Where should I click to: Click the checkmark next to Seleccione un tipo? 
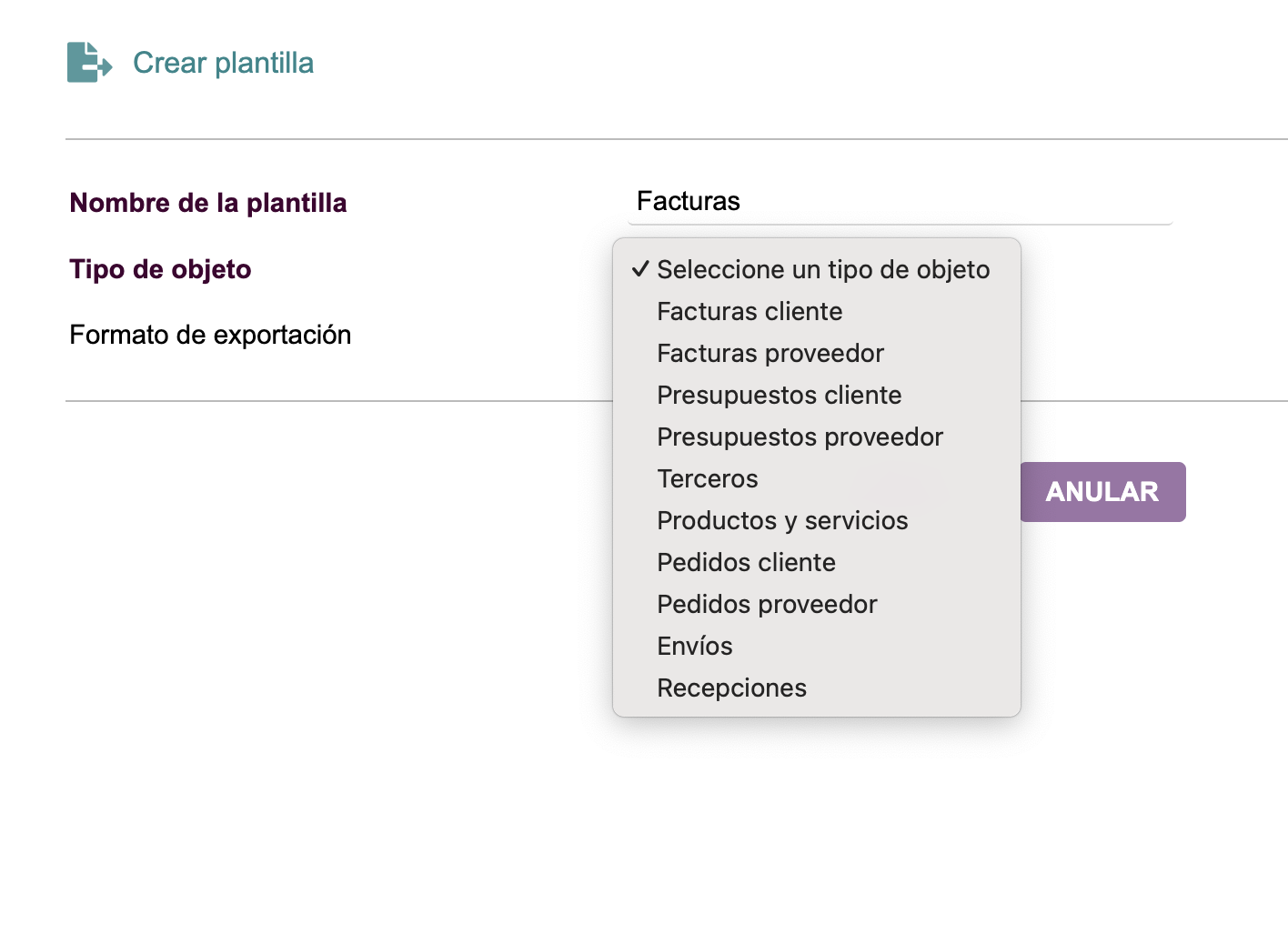click(640, 268)
